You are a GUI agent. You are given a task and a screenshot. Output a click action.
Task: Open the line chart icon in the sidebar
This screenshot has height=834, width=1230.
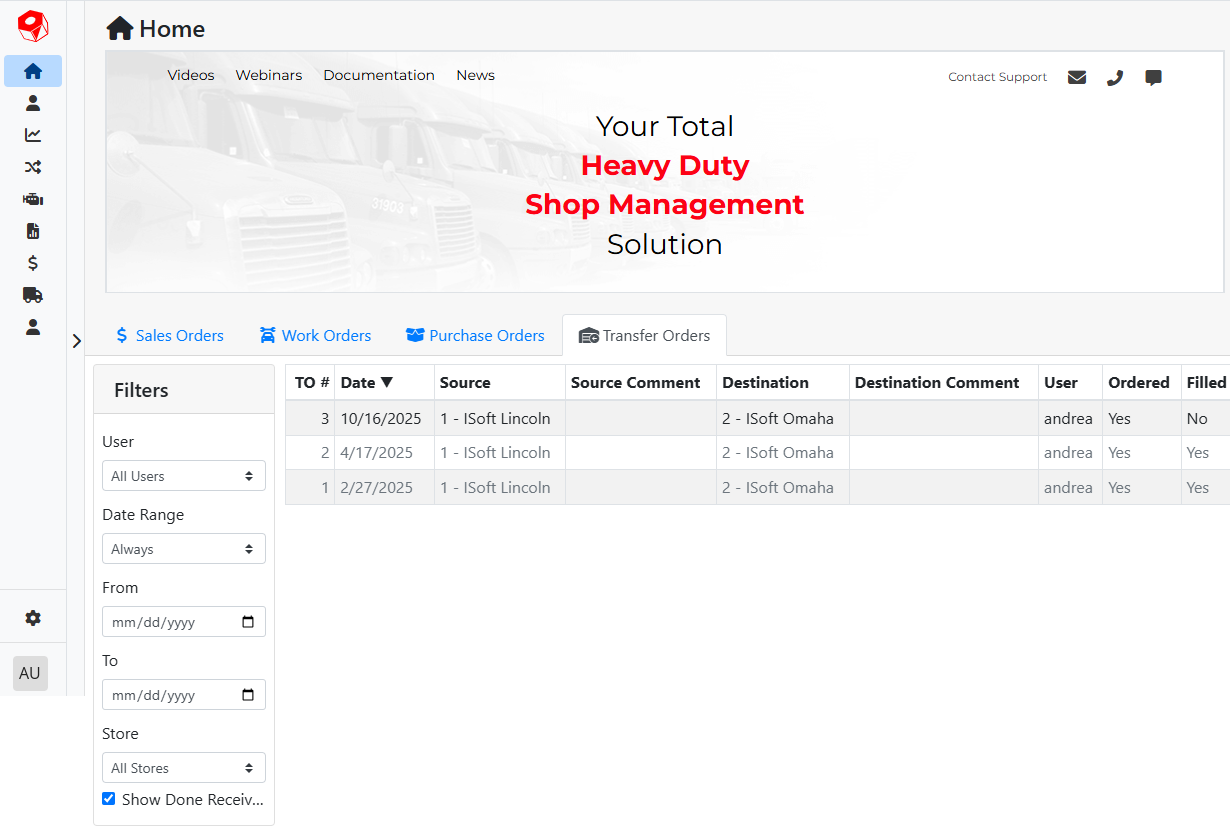[x=33, y=135]
